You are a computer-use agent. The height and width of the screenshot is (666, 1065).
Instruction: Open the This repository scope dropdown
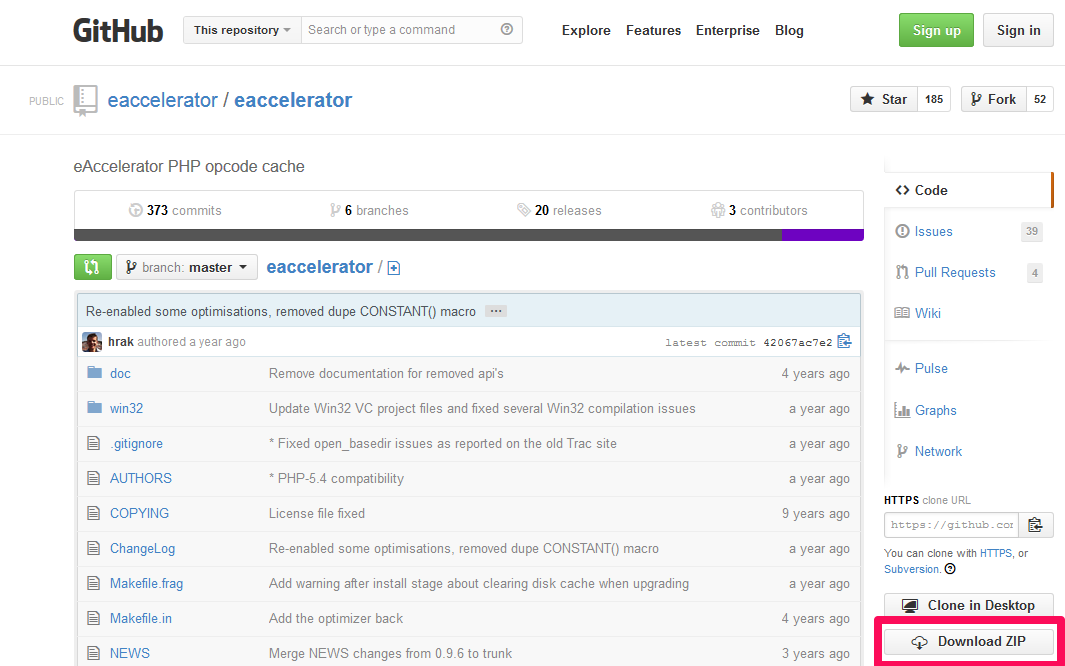tap(242, 30)
